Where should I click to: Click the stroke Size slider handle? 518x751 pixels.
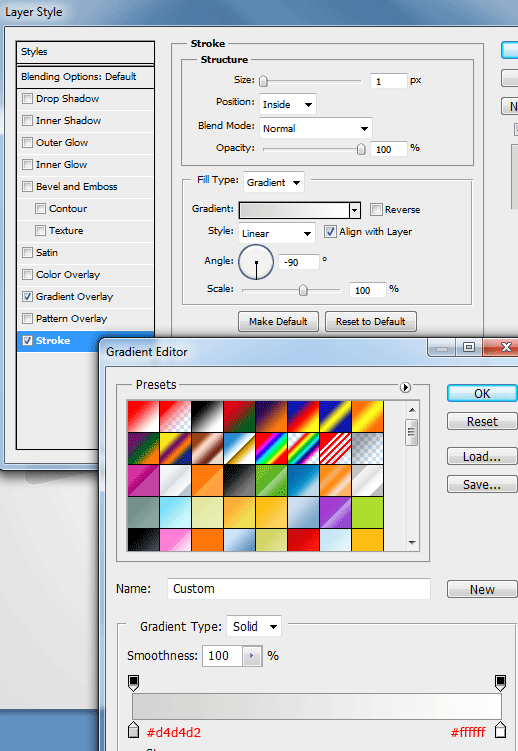click(x=263, y=81)
